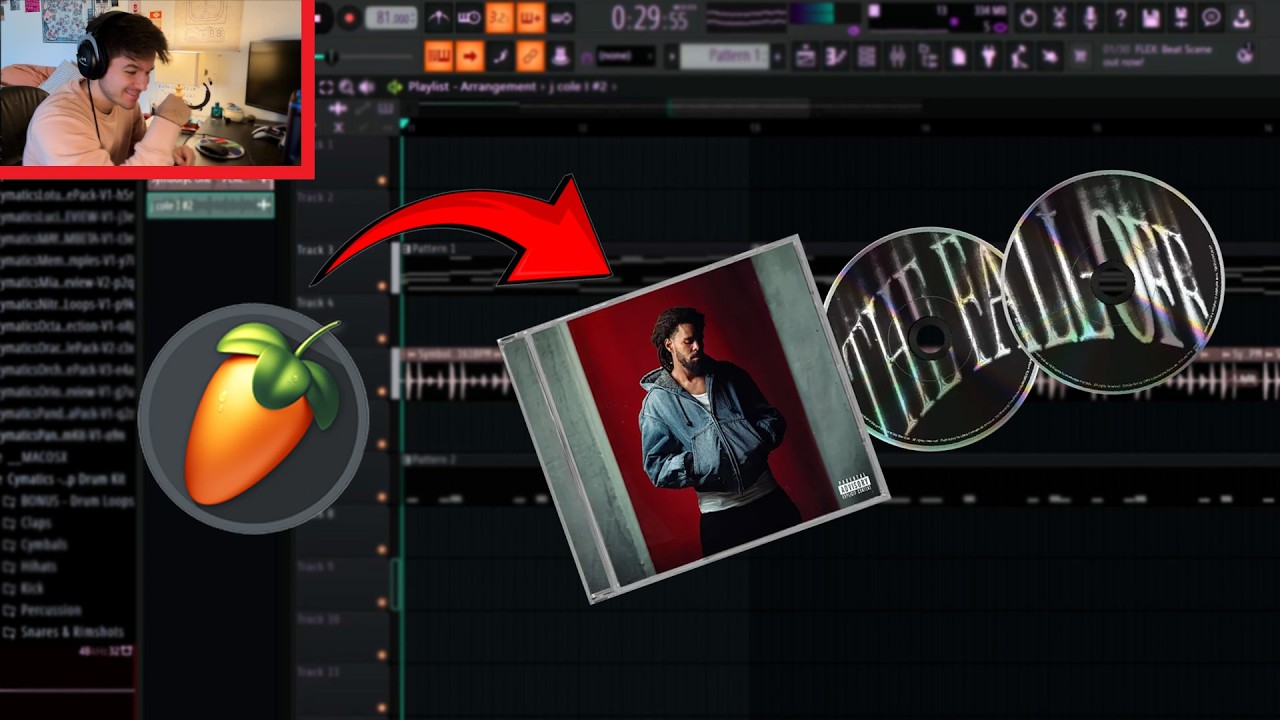1280x720 pixels.
Task: Show the Browser view icon
Action: pyautogui.click(x=928, y=56)
